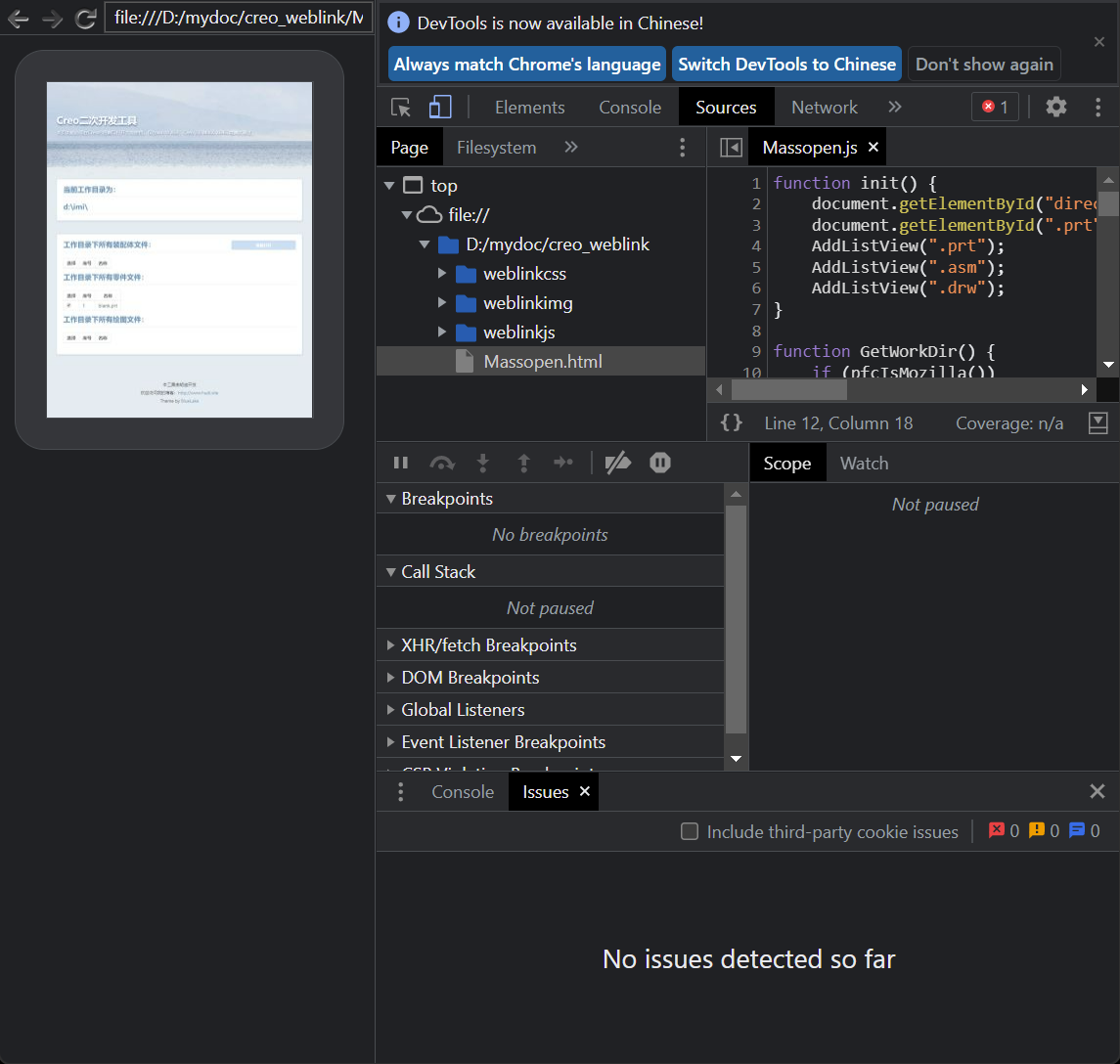Open the Elements tab
Viewport: 1120px width, 1064px height.
point(530,108)
